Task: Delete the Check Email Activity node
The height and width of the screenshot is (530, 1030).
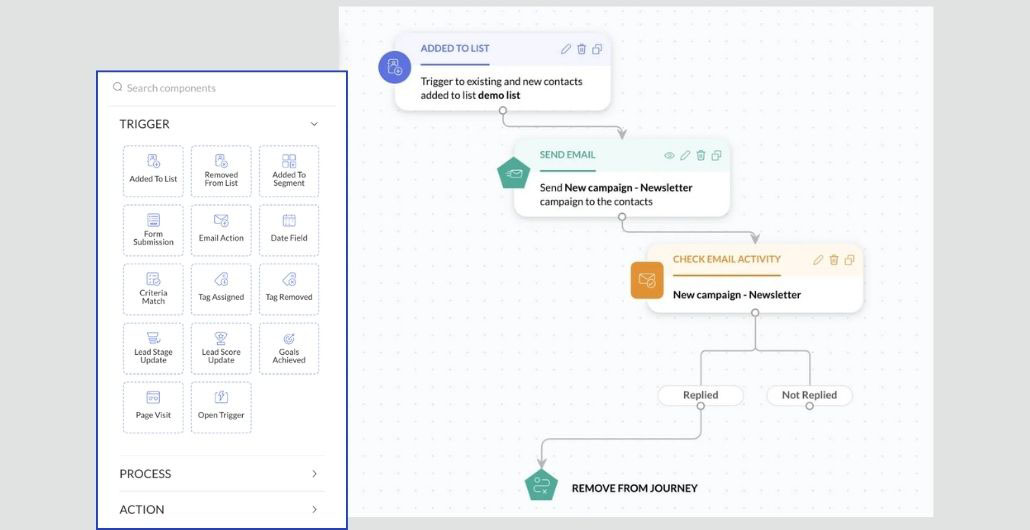Action: click(x=834, y=259)
